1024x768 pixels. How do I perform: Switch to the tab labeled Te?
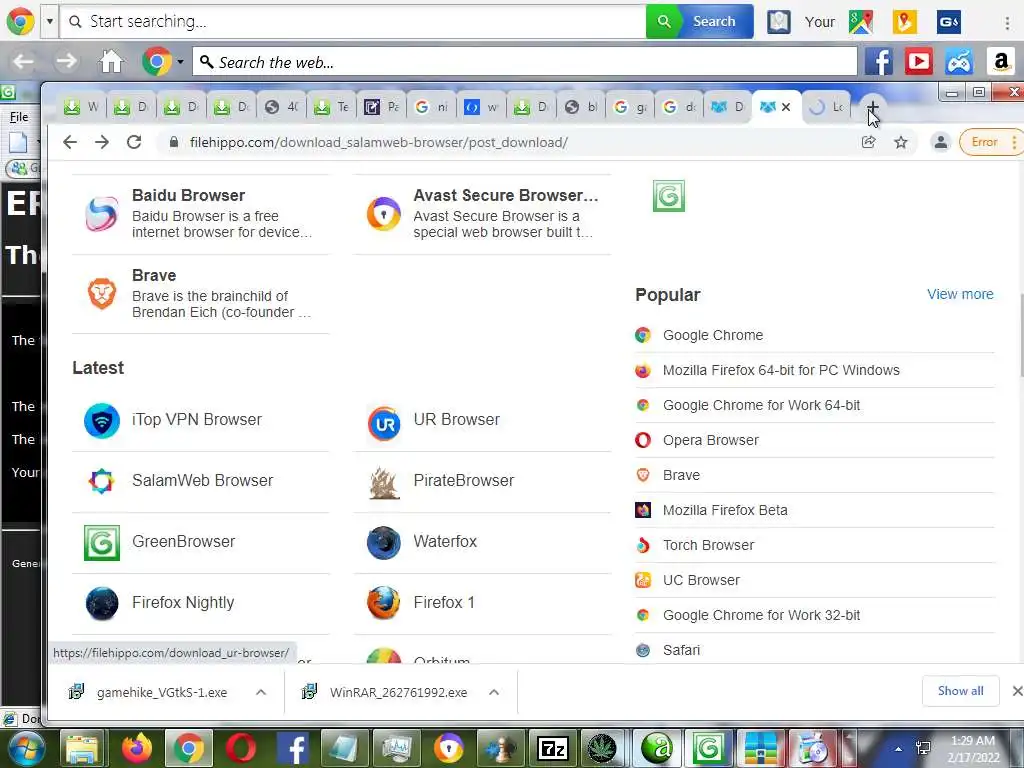(x=332, y=107)
